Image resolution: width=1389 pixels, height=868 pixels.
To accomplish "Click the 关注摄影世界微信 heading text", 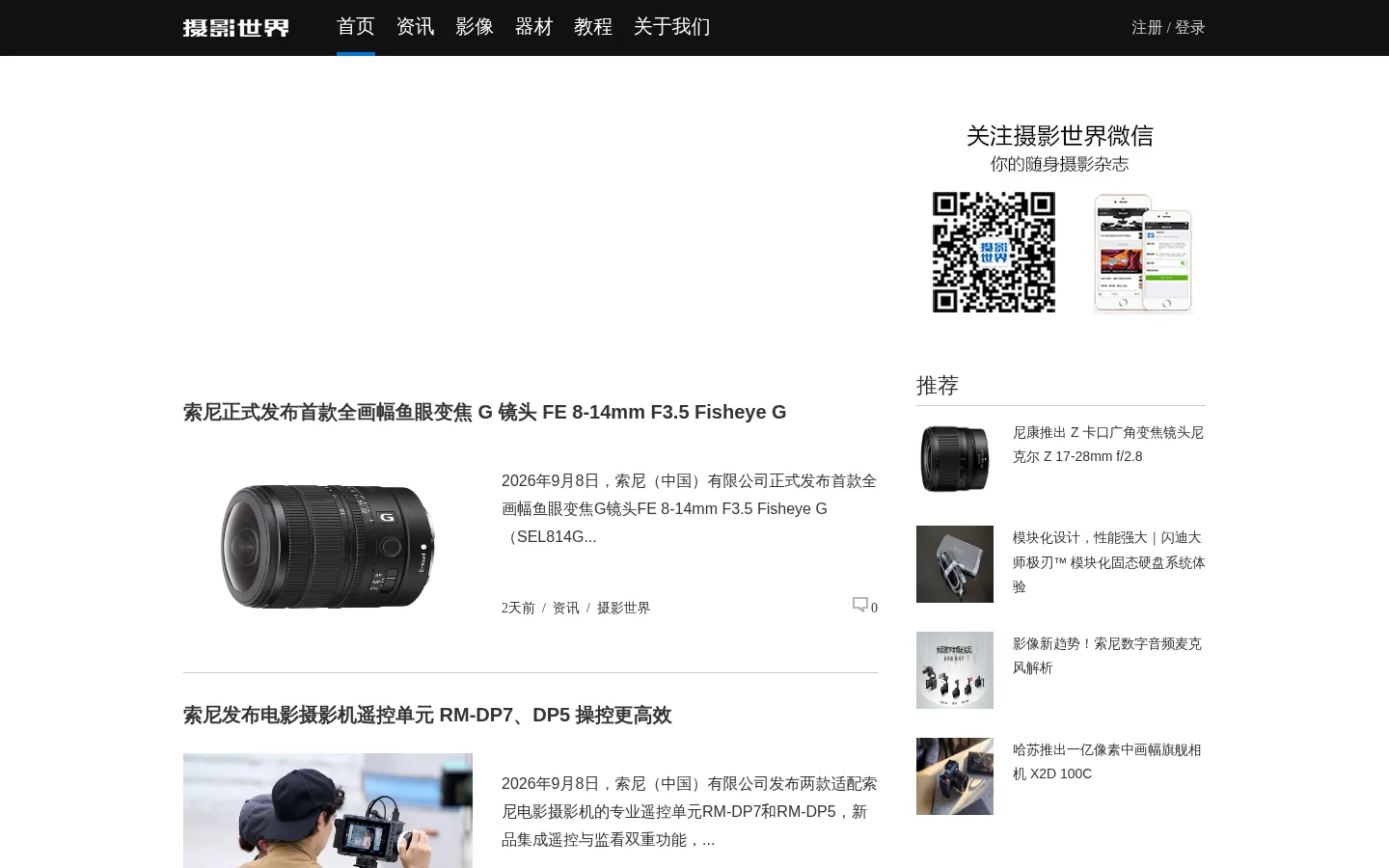I will point(1060,136).
